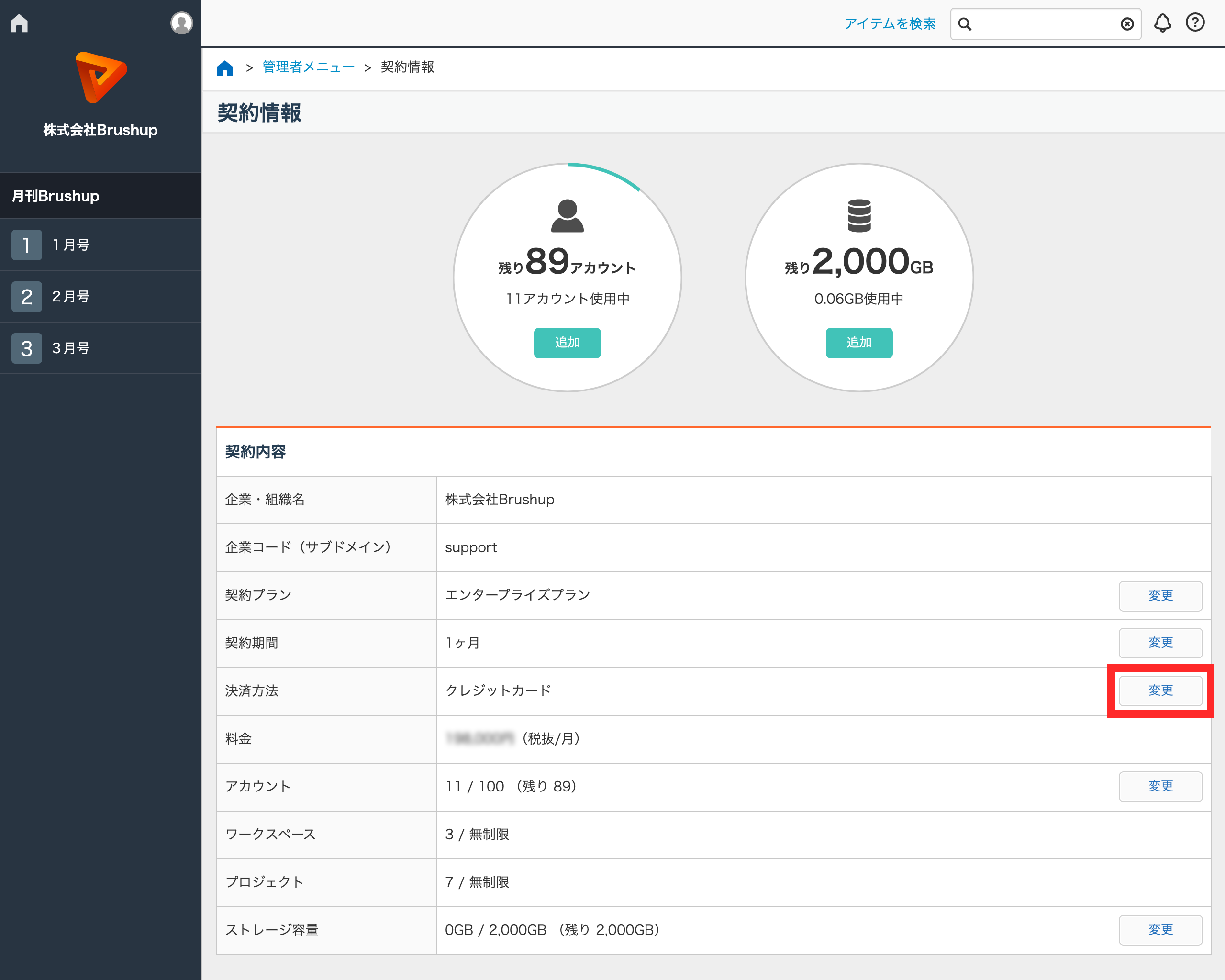Click 変更 button for 契約プラン
This screenshot has height=980, width=1225.
coord(1160,595)
